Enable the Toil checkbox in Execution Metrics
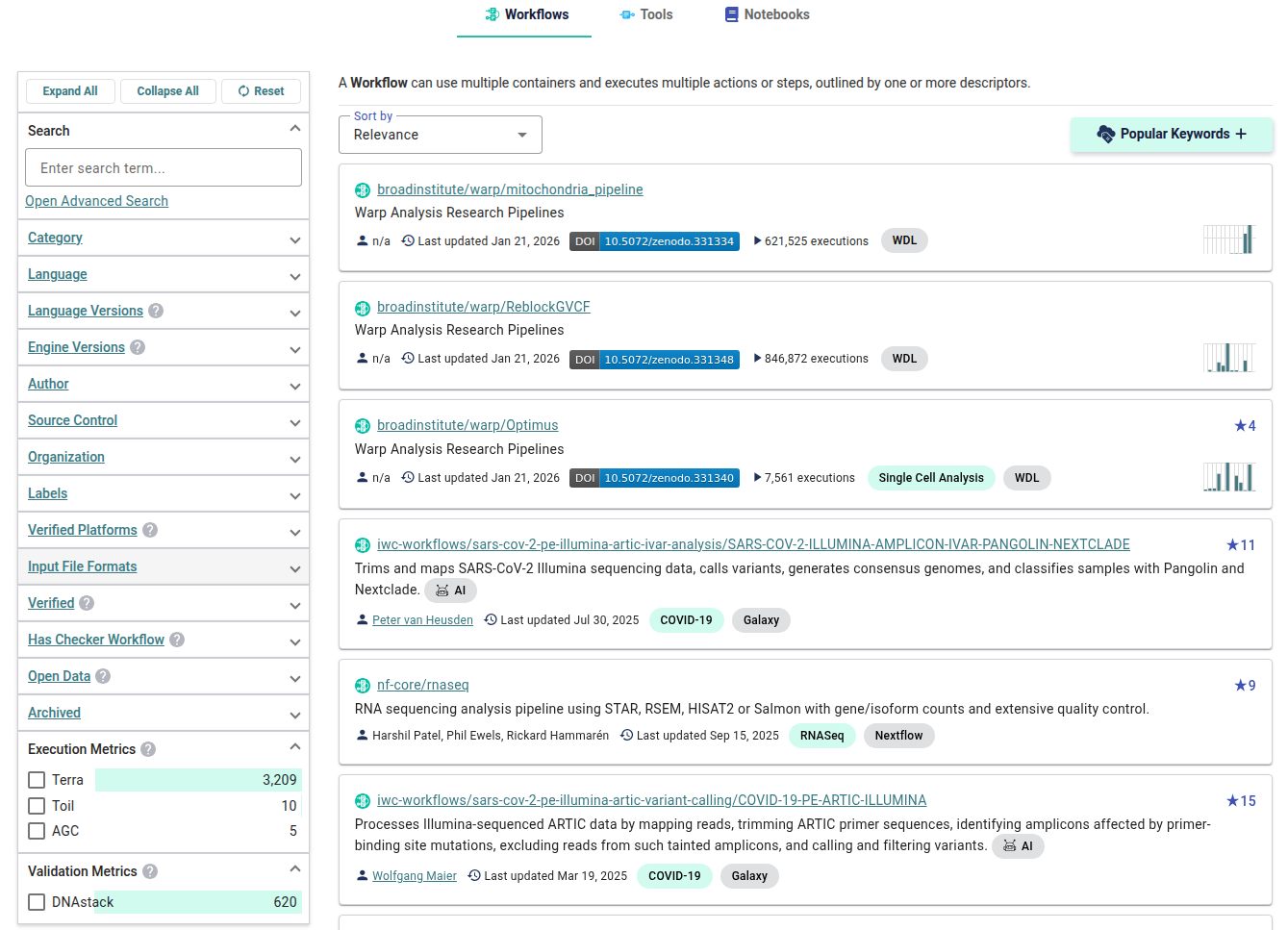This screenshot has height=930, width=1288. [x=37, y=806]
